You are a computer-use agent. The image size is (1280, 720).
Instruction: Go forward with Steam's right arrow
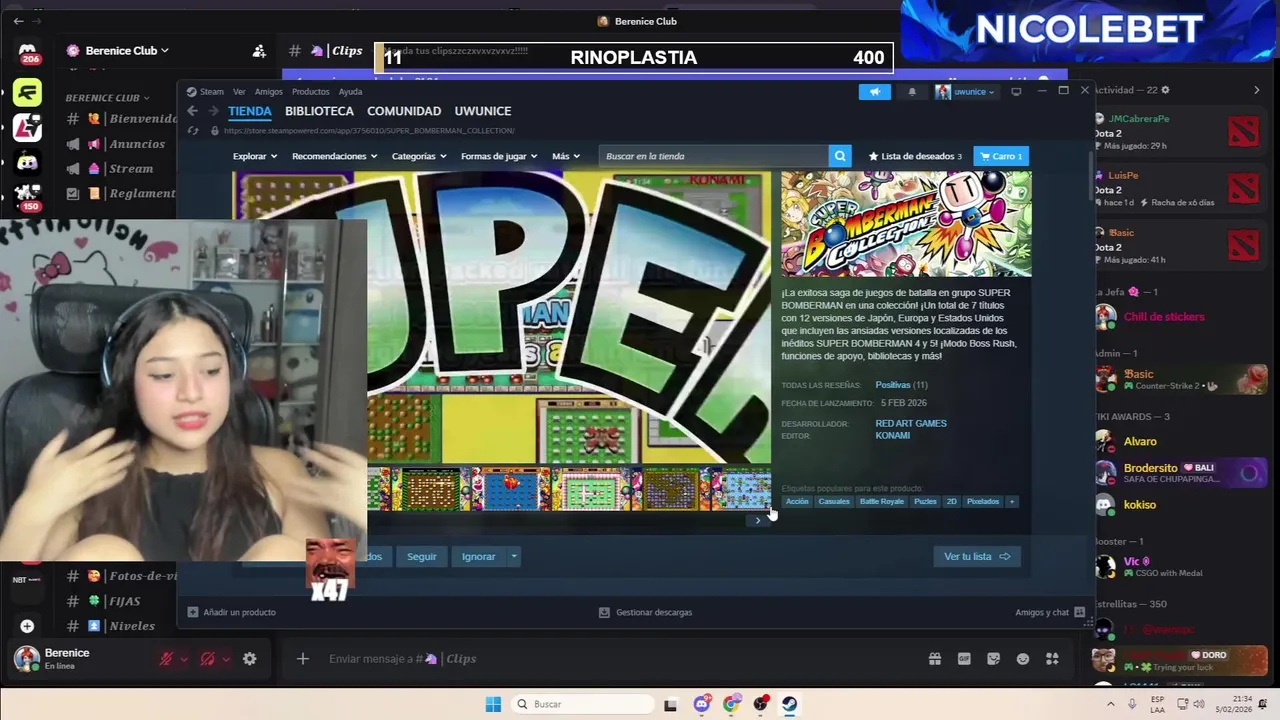[213, 111]
